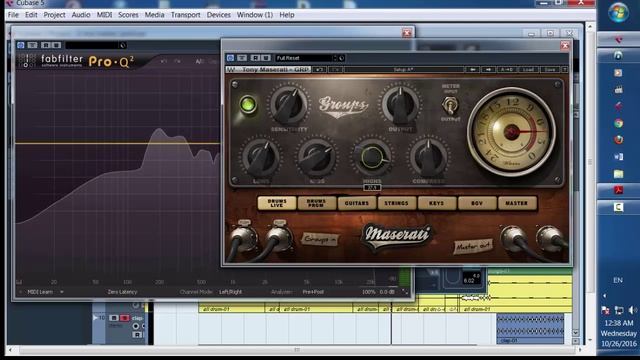Select the Drums Live preset button
Screen dimensions: 640x360
point(277,203)
